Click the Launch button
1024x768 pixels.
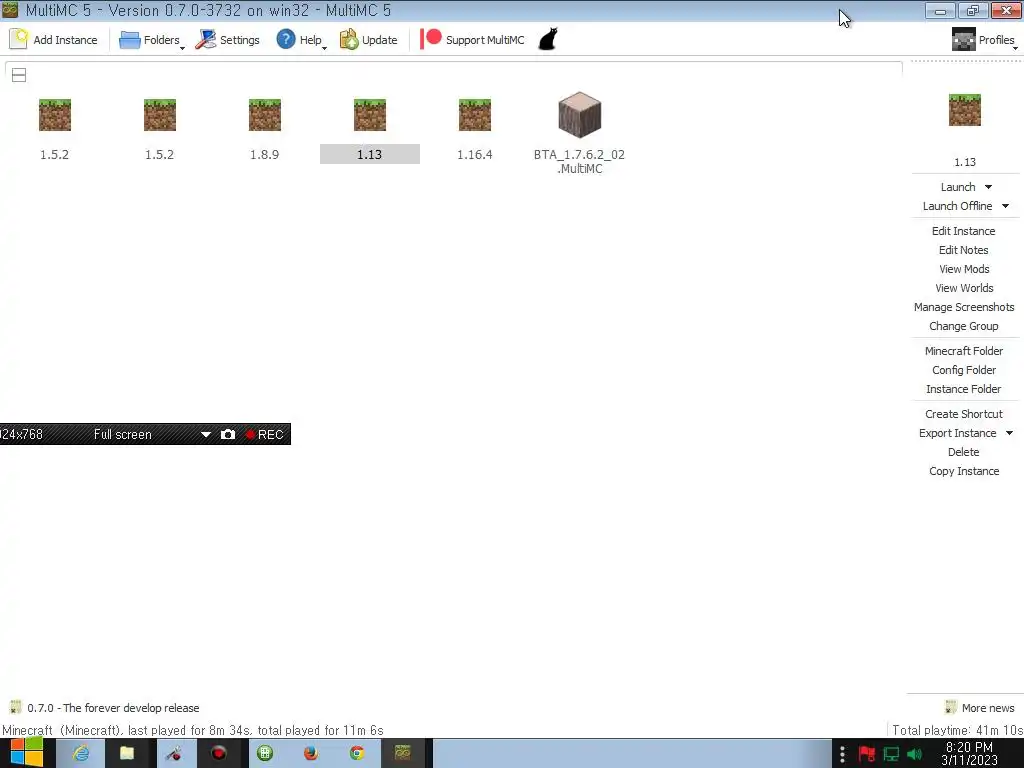click(958, 187)
